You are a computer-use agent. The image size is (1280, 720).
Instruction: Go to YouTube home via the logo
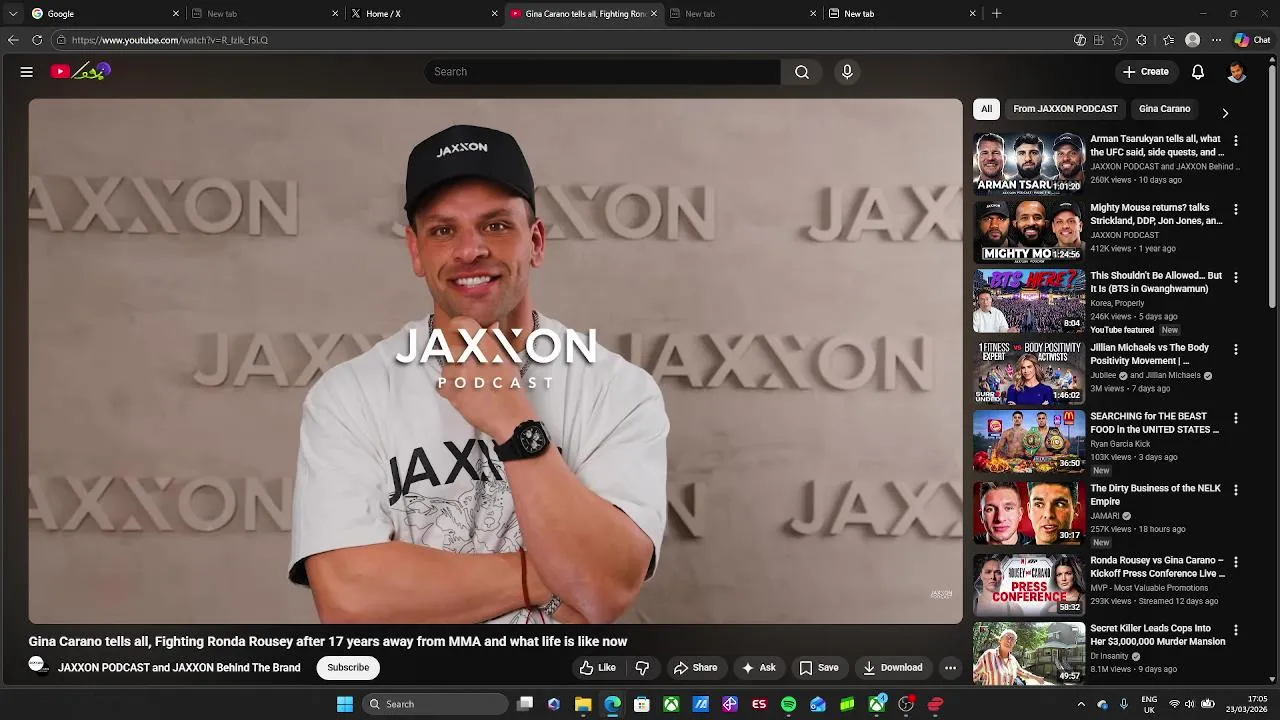tap(81, 72)
